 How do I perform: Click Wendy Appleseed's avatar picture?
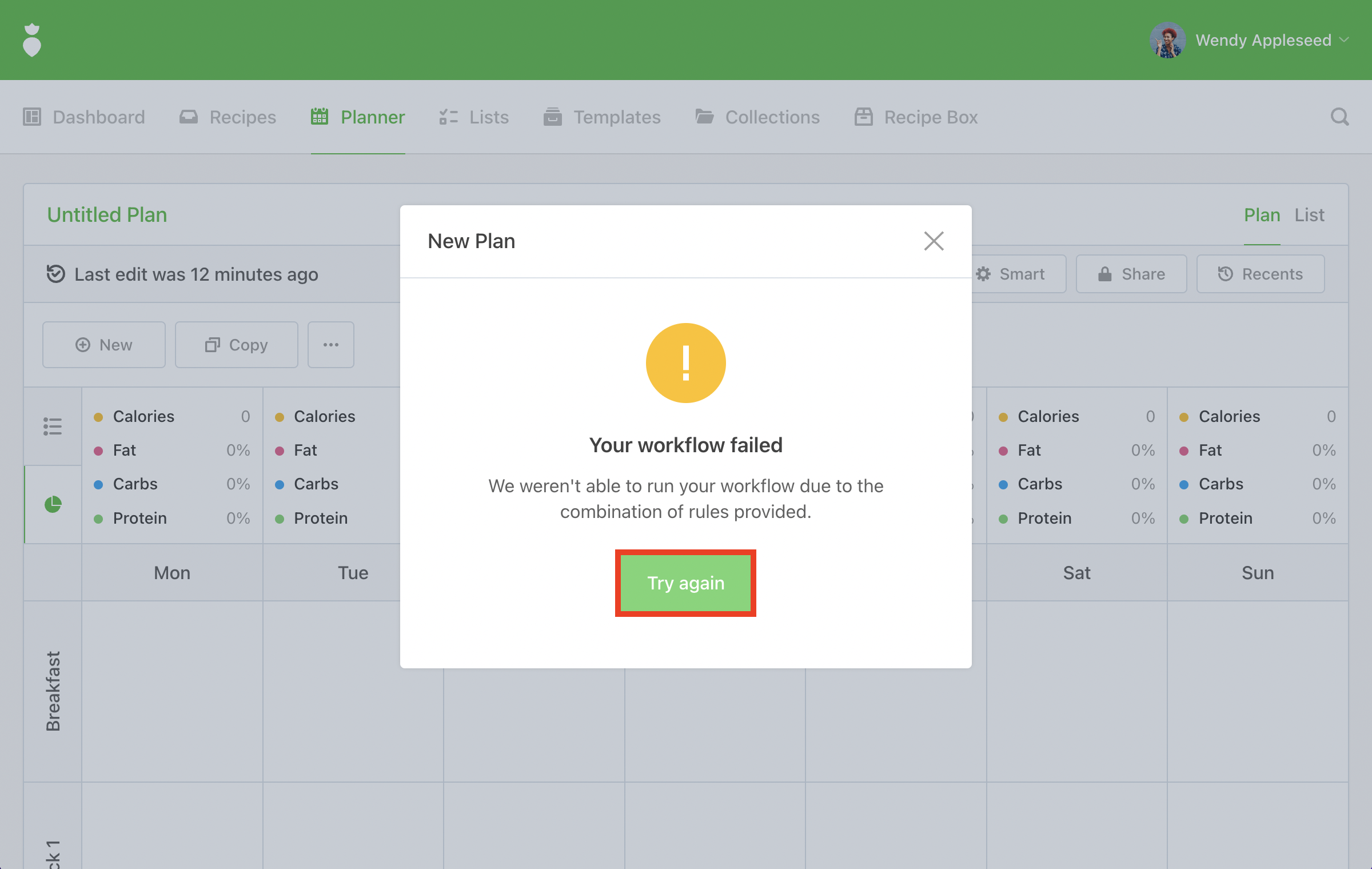pos(1167,40)
